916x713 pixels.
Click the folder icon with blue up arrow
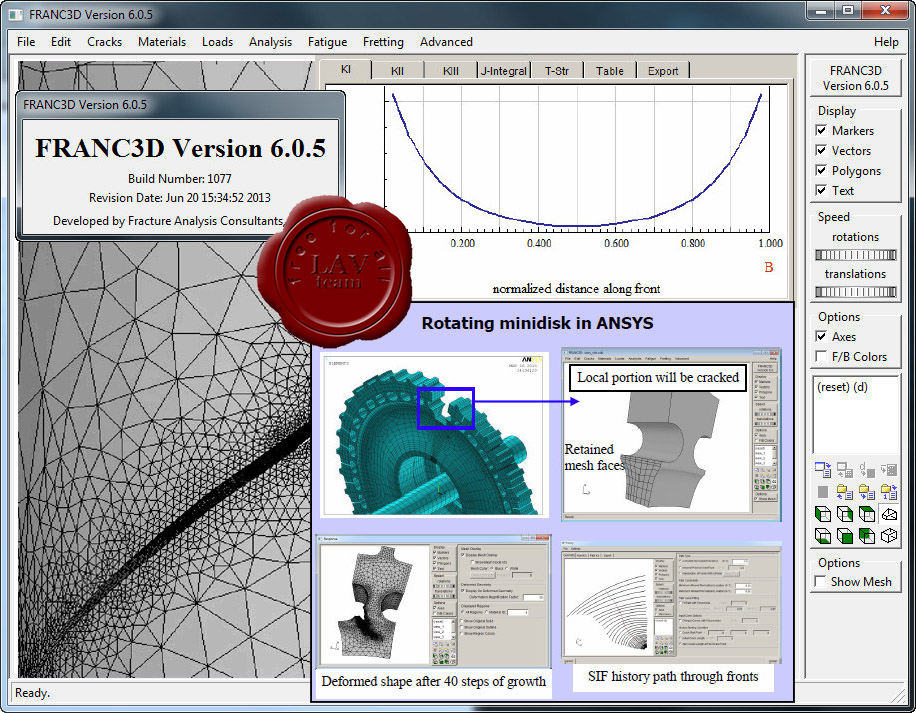pos(845,492)
